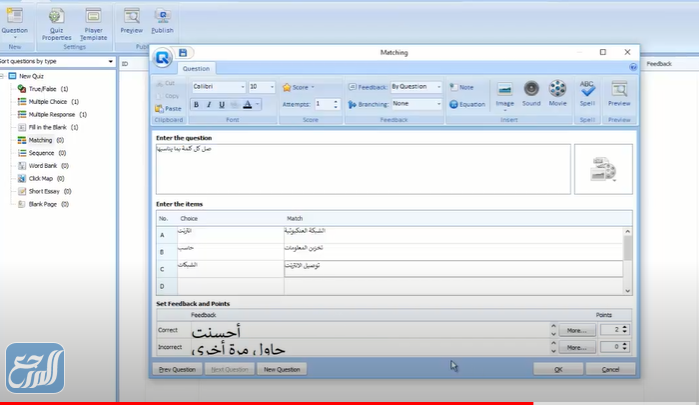This screenshot has height=405, width=699.
Task: Open the Calibri font name dropdown
Action: click(241, 88)
